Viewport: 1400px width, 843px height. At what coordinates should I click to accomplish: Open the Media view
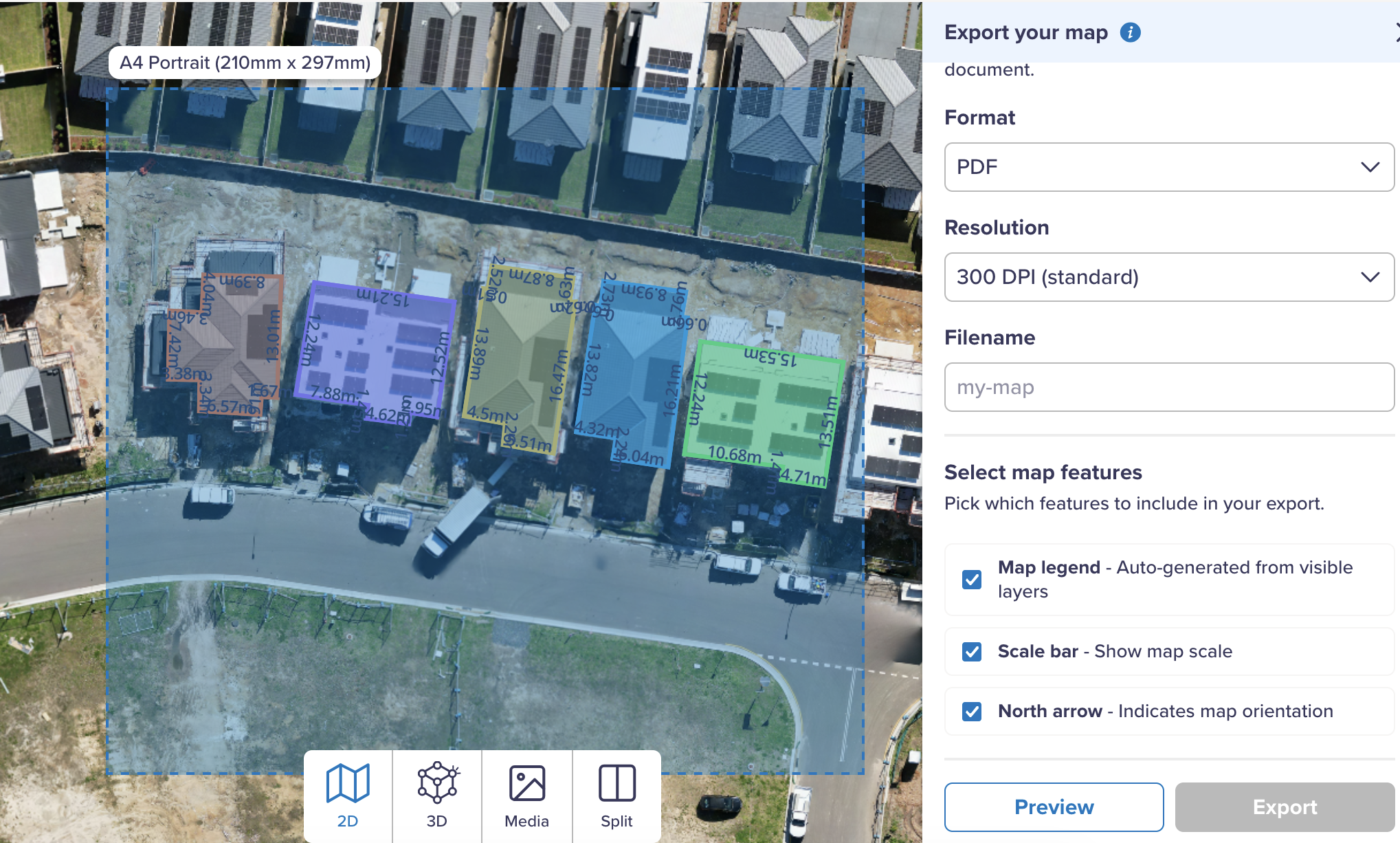[526, 796]
